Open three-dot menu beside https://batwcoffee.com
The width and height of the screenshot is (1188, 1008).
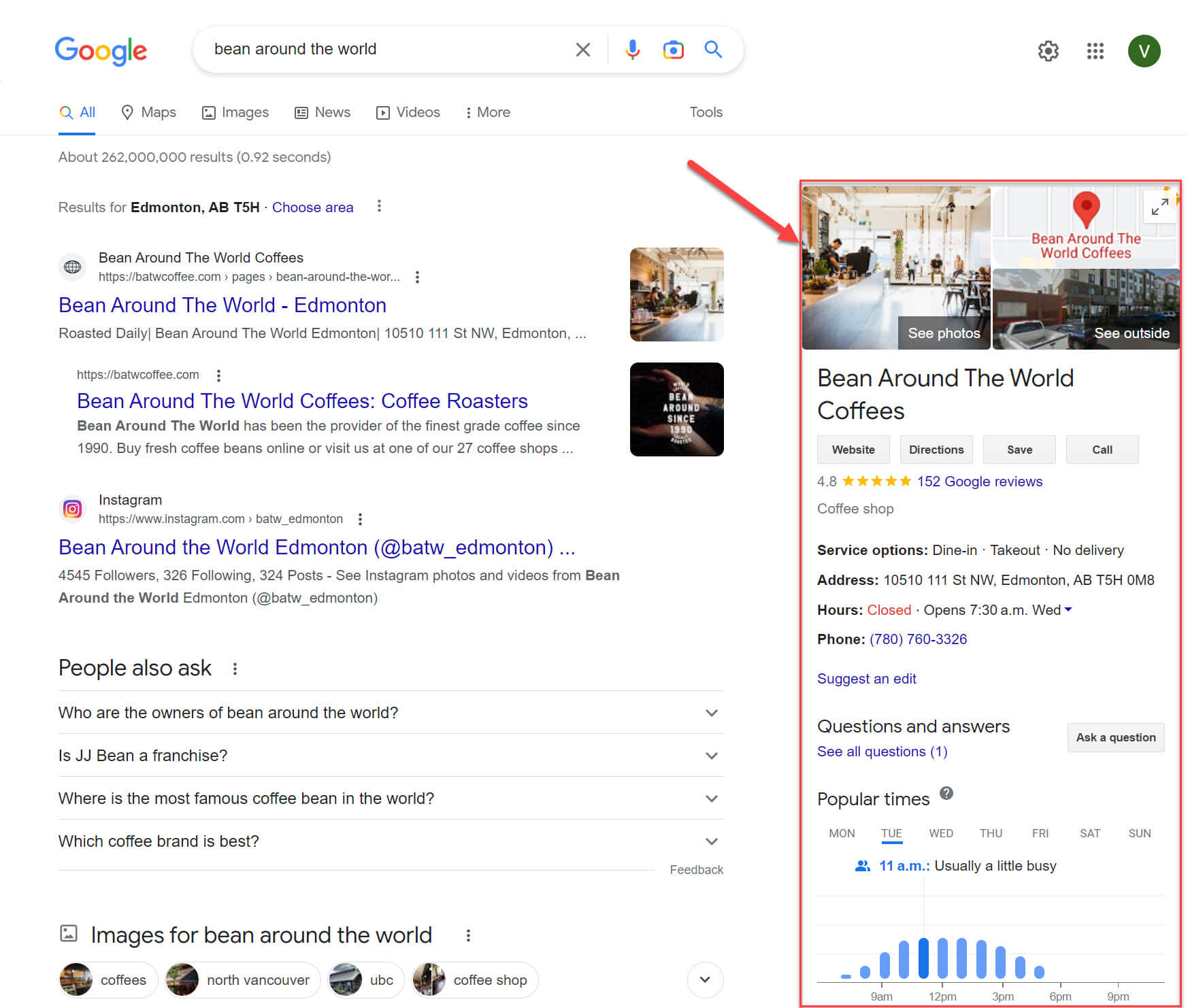click(x=218, y=375)
